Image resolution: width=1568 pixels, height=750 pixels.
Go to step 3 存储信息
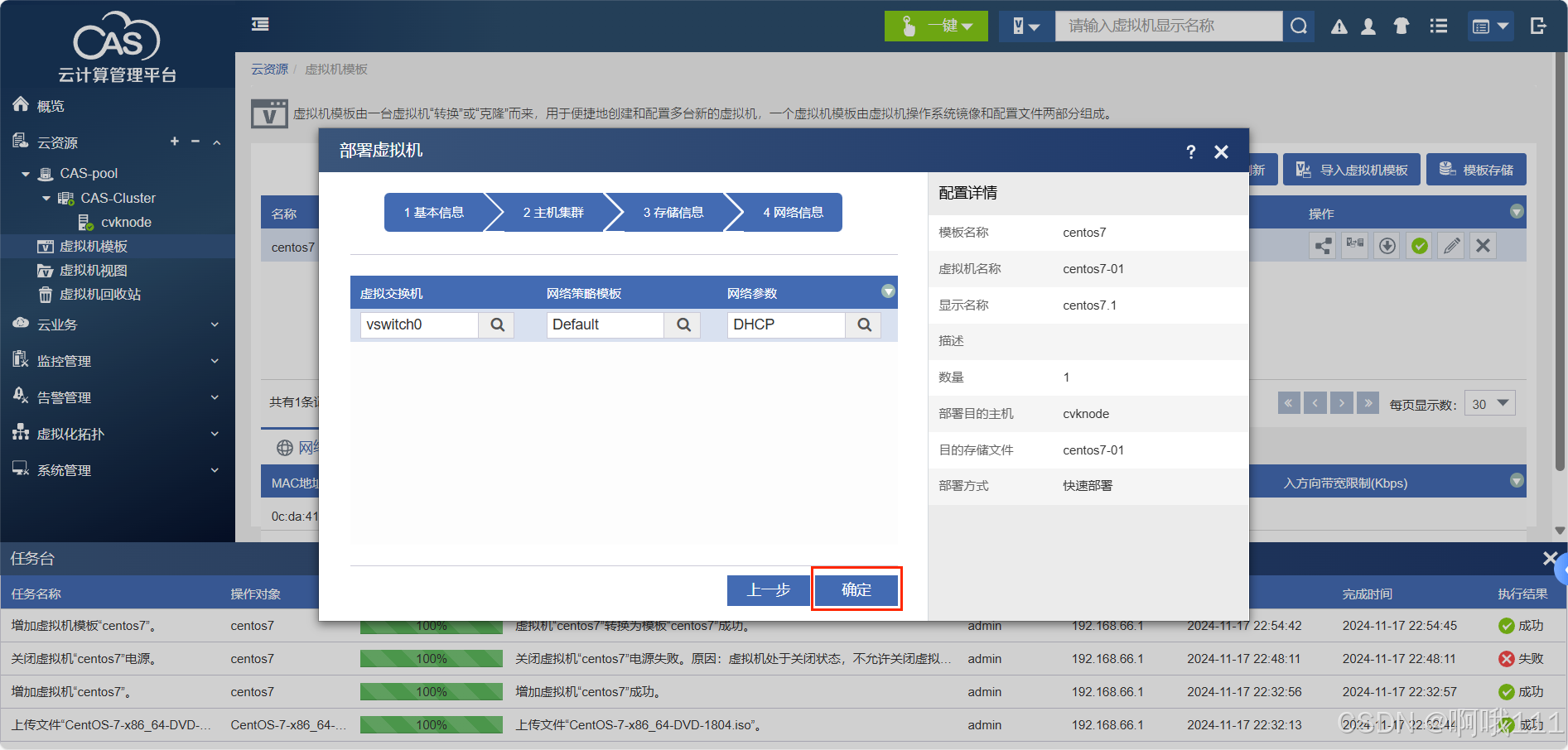[x=673, y=213]
